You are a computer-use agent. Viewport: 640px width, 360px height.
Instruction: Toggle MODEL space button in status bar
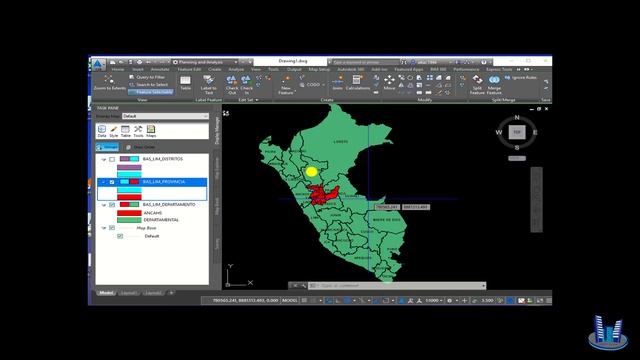[290, 300]
